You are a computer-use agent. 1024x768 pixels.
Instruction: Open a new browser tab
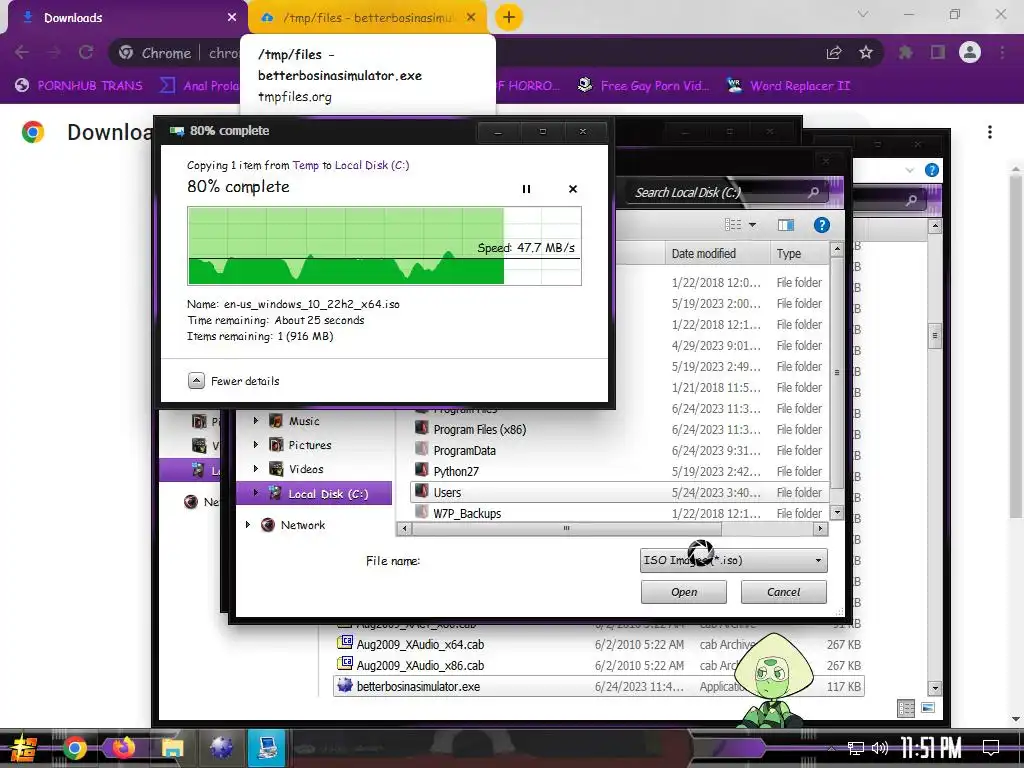509,17
